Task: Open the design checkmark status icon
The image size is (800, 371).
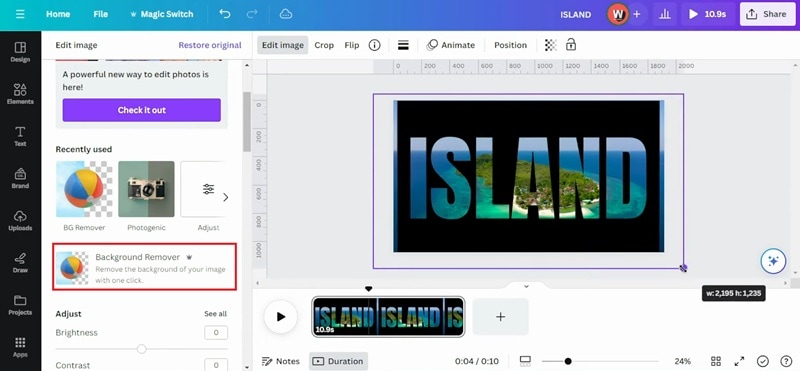Action: [x=763, y=361]
